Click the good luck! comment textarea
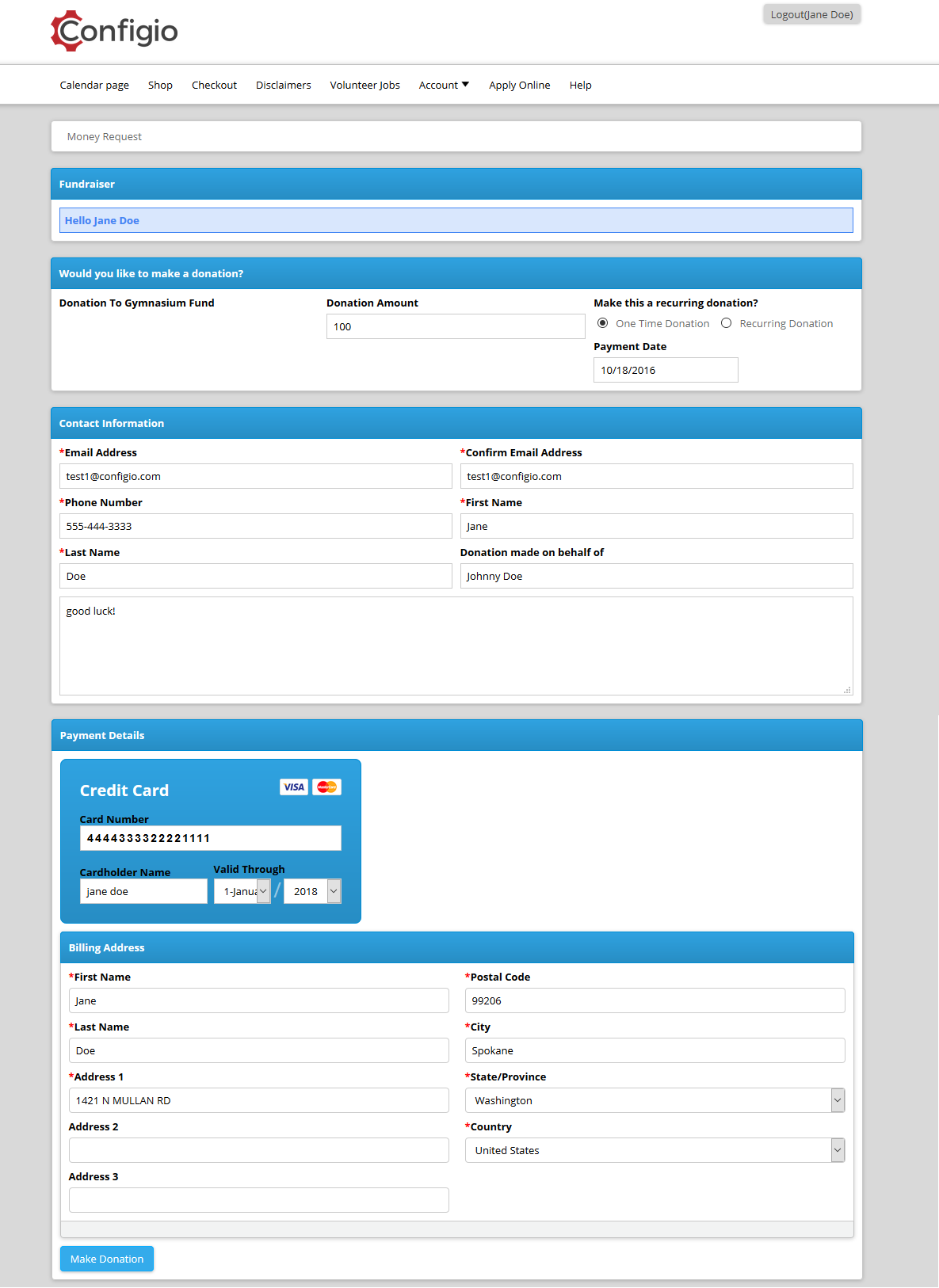 point(456,646)
